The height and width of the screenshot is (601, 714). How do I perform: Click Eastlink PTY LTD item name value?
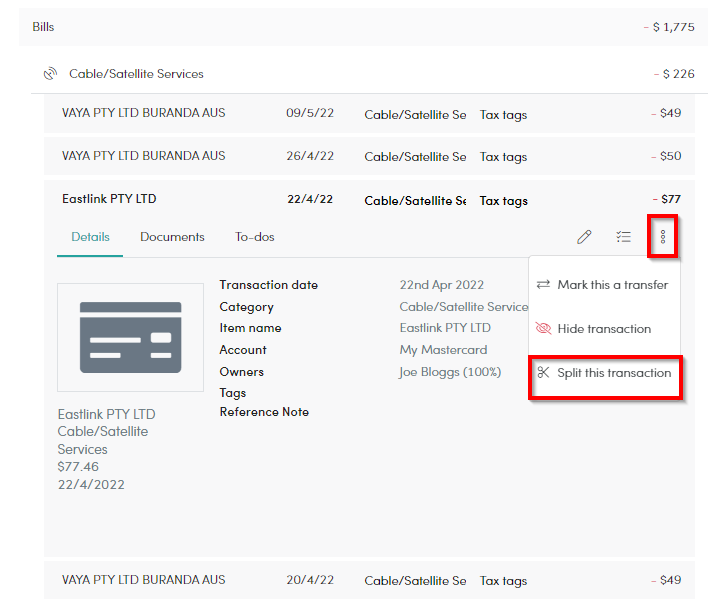click(x=445, y=328)
